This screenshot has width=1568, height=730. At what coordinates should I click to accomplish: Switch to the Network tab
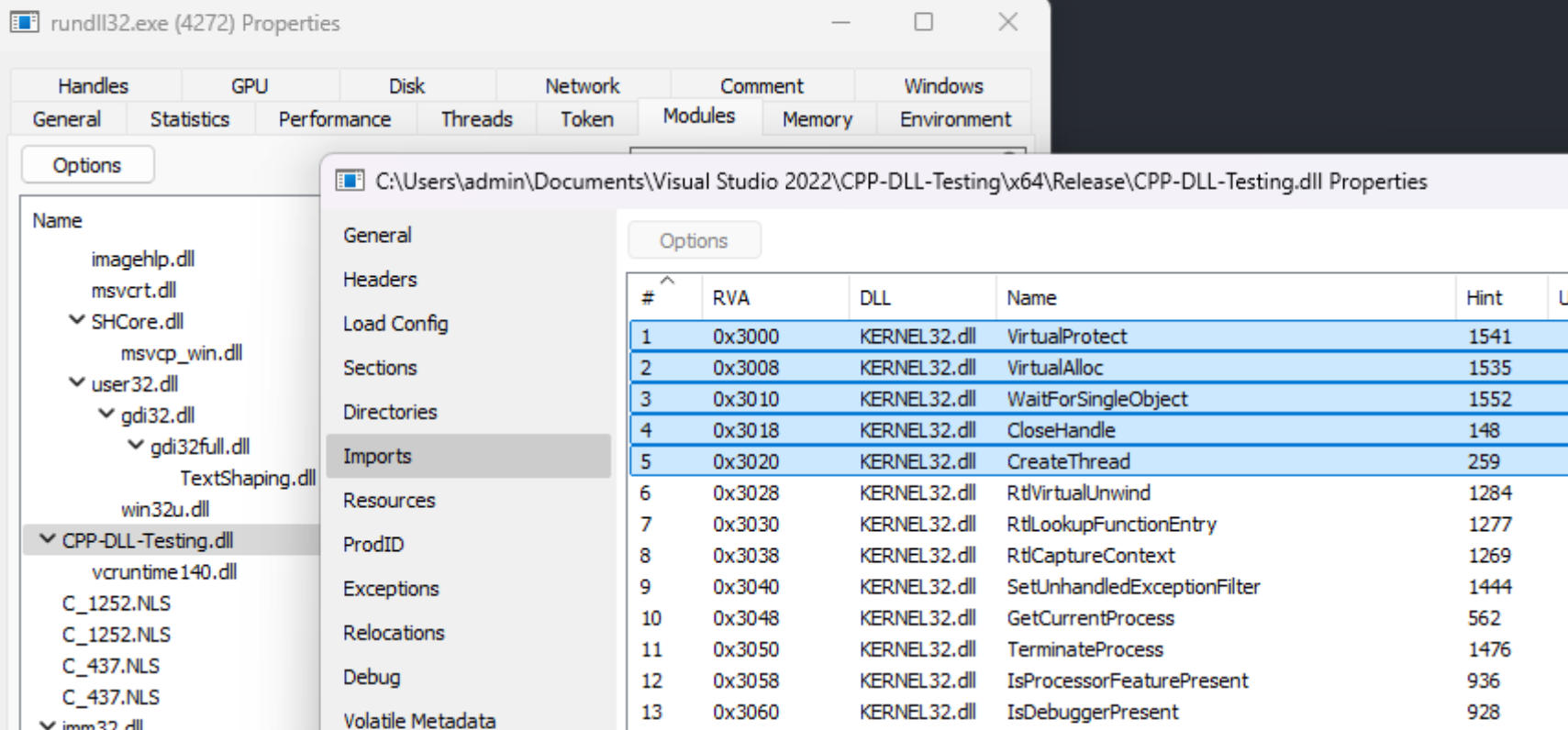pos(583,85)
